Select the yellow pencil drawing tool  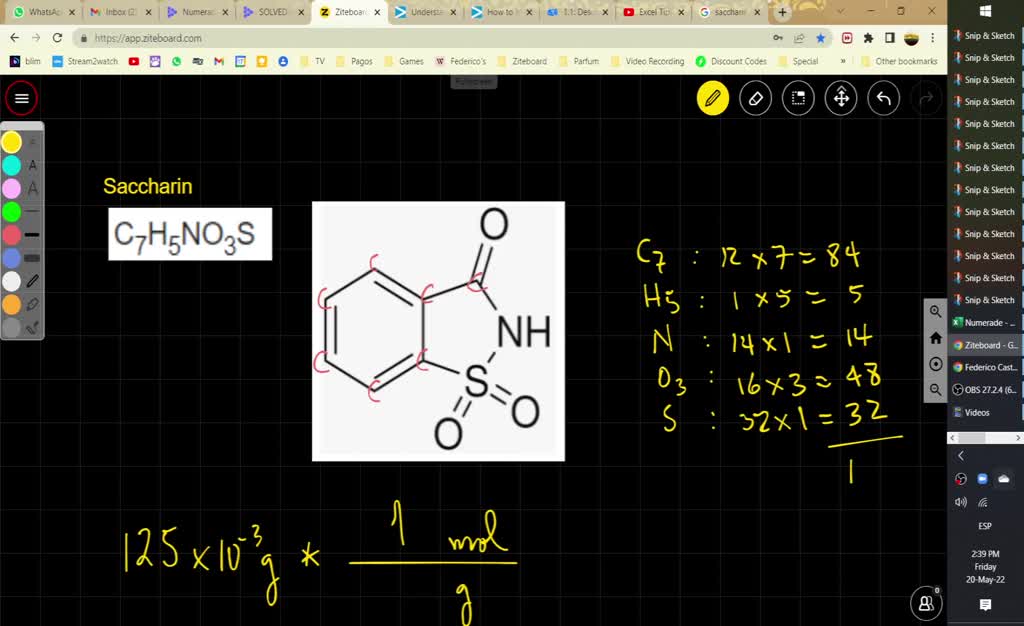713,98
